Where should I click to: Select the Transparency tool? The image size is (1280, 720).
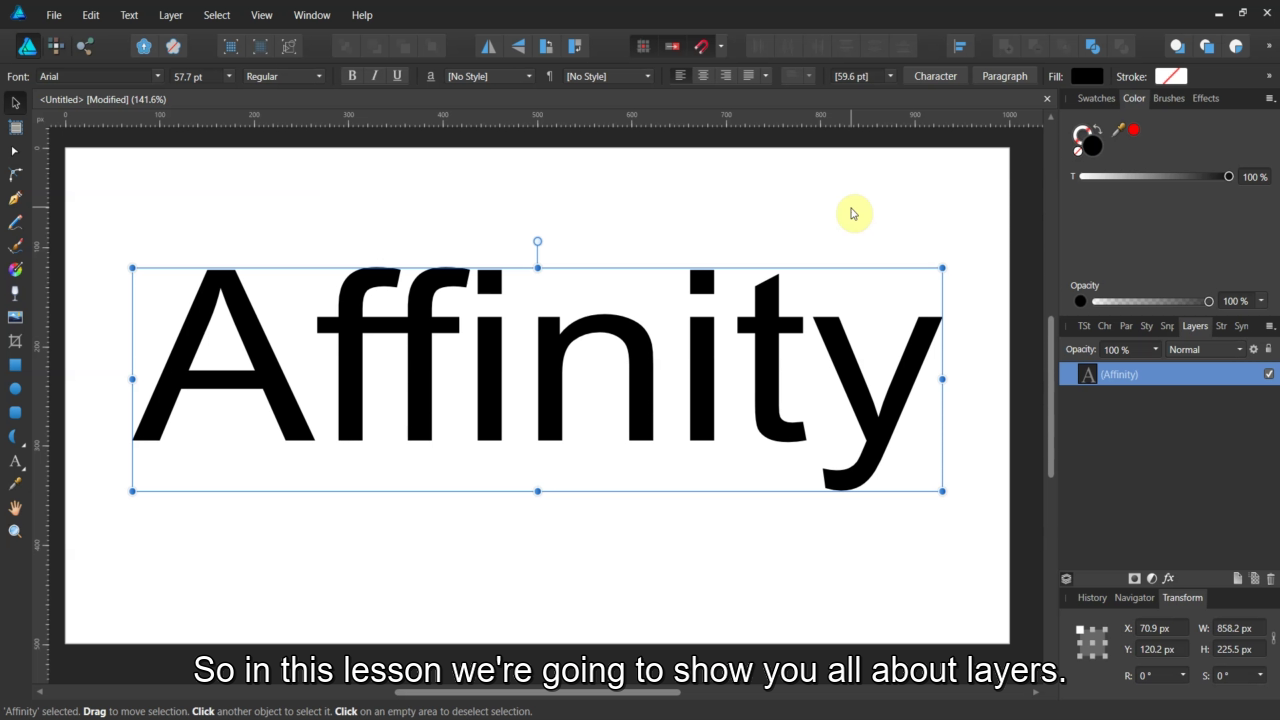coord(15,293)
